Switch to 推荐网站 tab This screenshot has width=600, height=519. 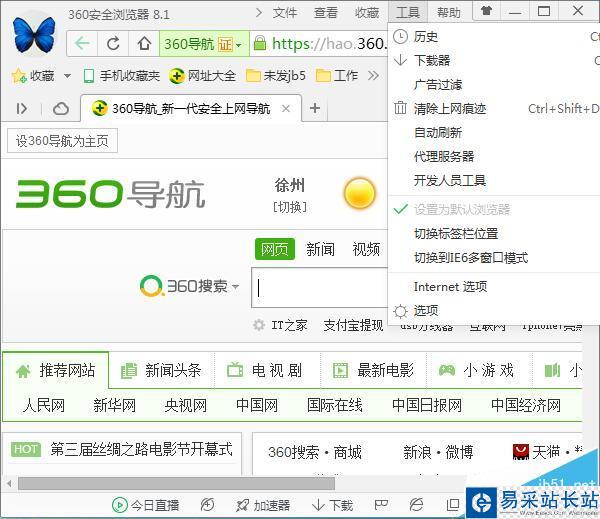tap(55, 370)
